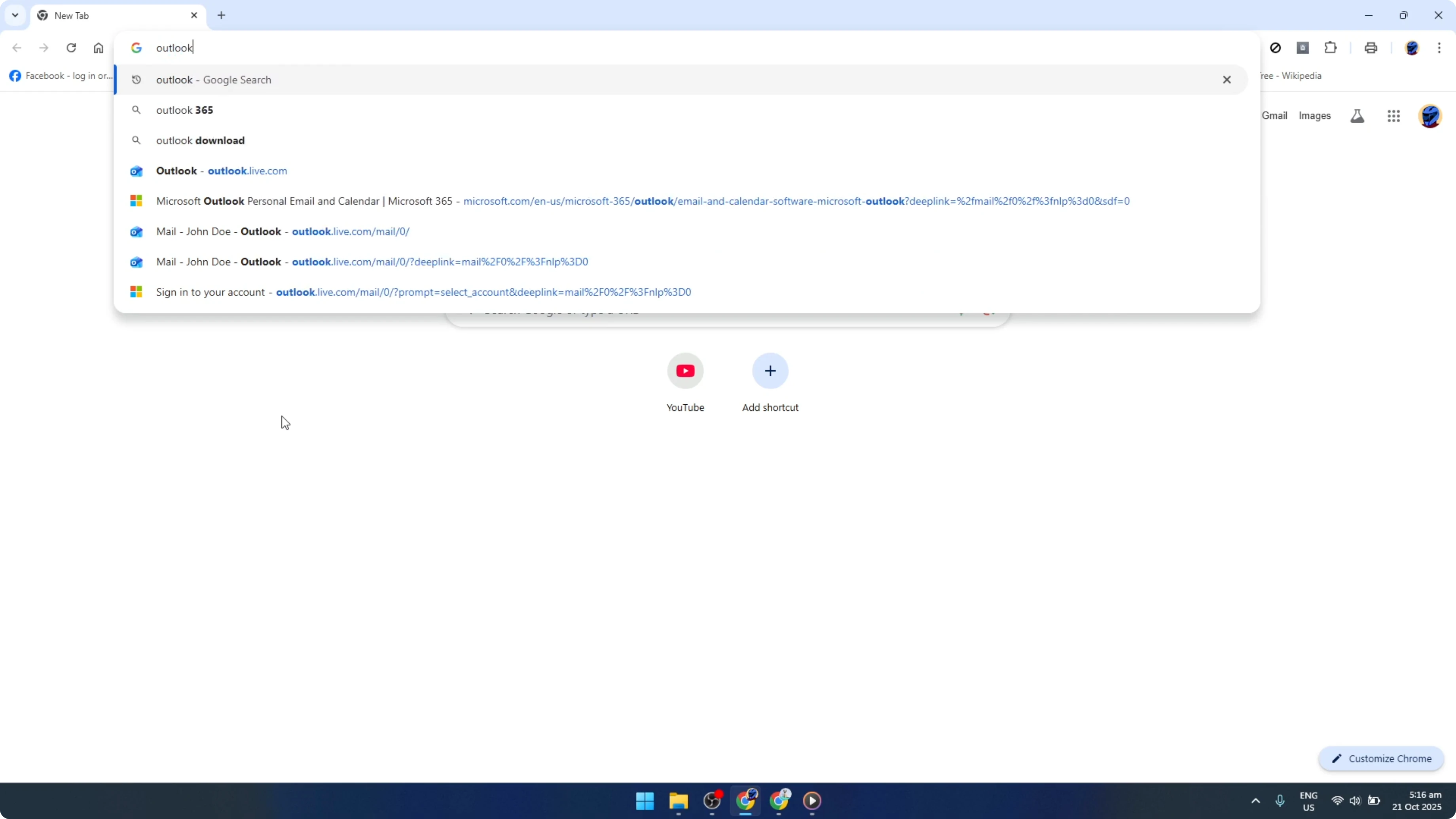Open the Facebook bookmark
The width and height of the screenshot is (1456, 819).
tap(61, 76)
